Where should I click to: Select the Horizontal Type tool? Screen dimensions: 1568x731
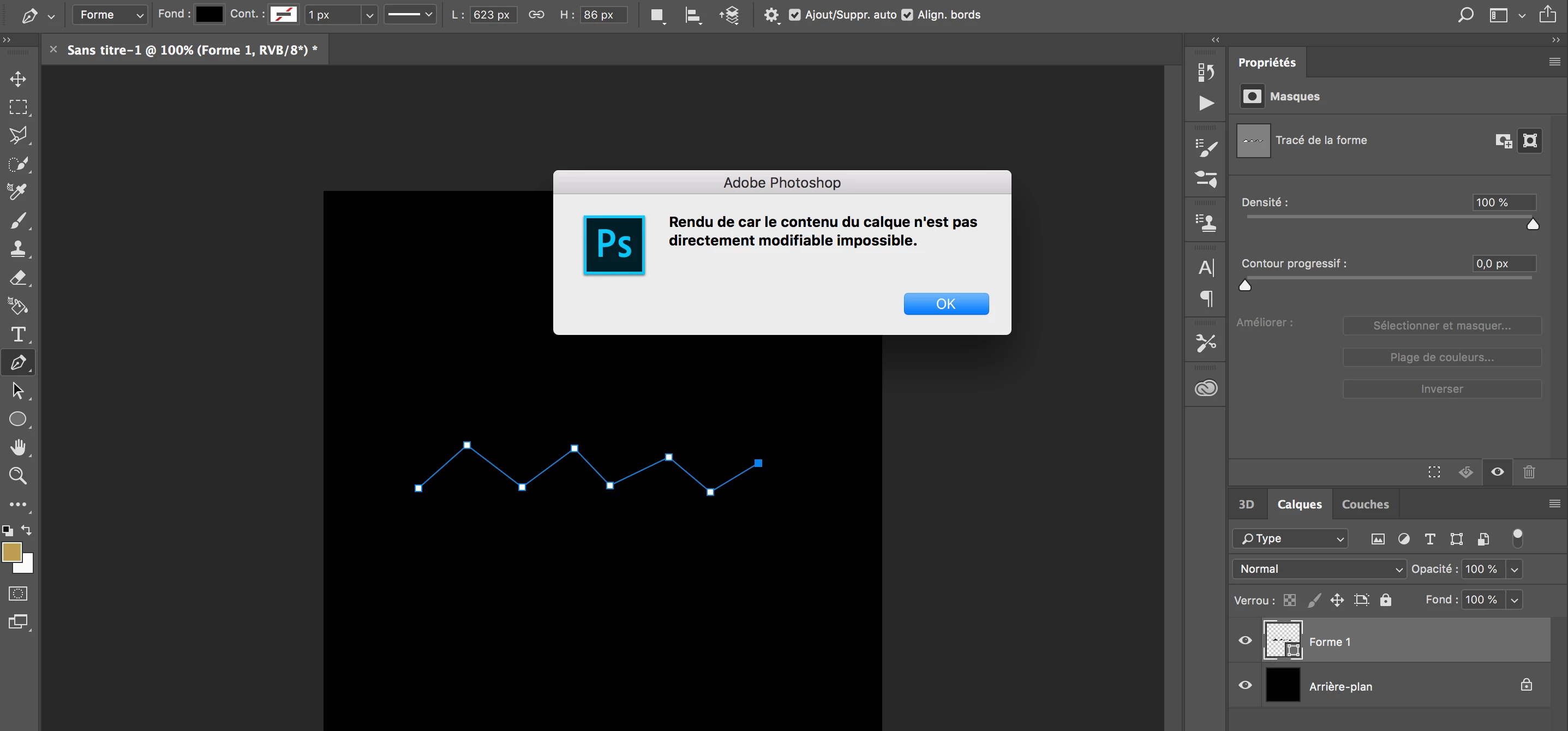click(17, 334)
